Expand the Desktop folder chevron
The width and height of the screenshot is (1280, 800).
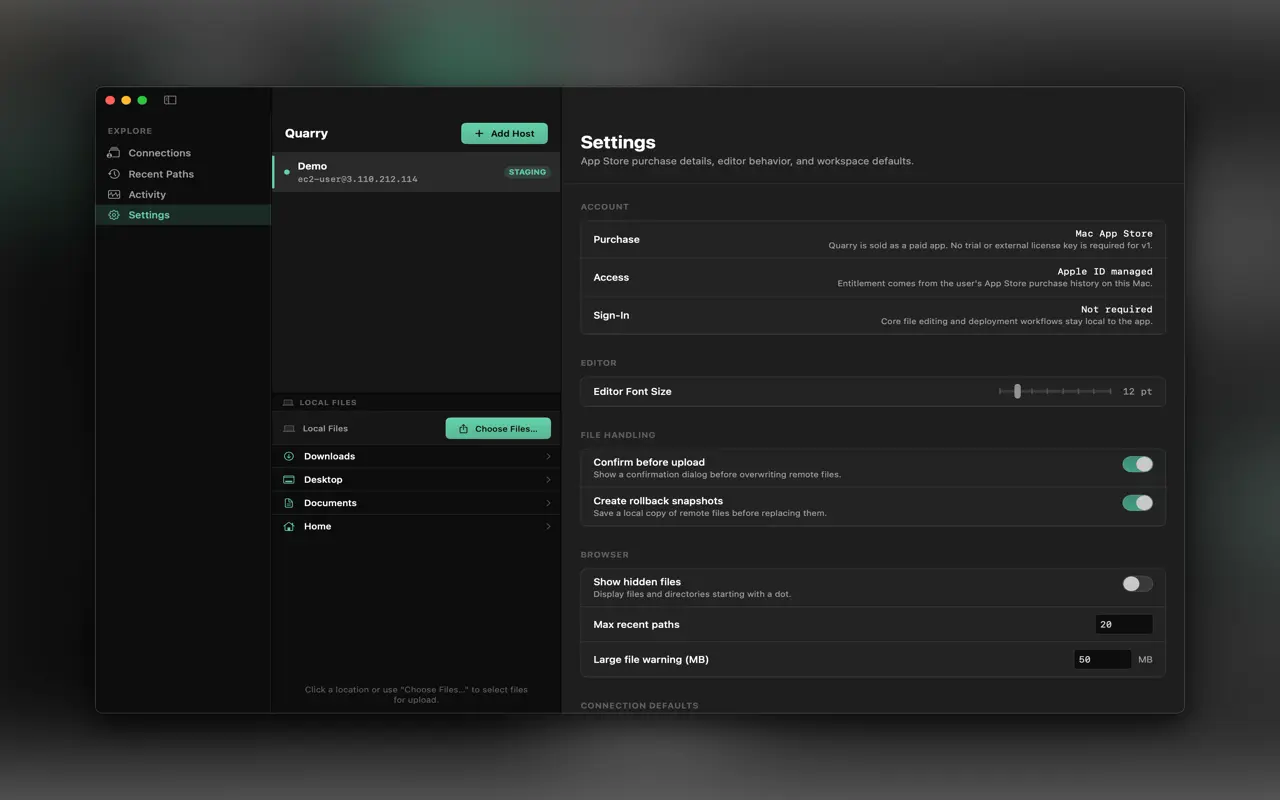click(548, 480)
